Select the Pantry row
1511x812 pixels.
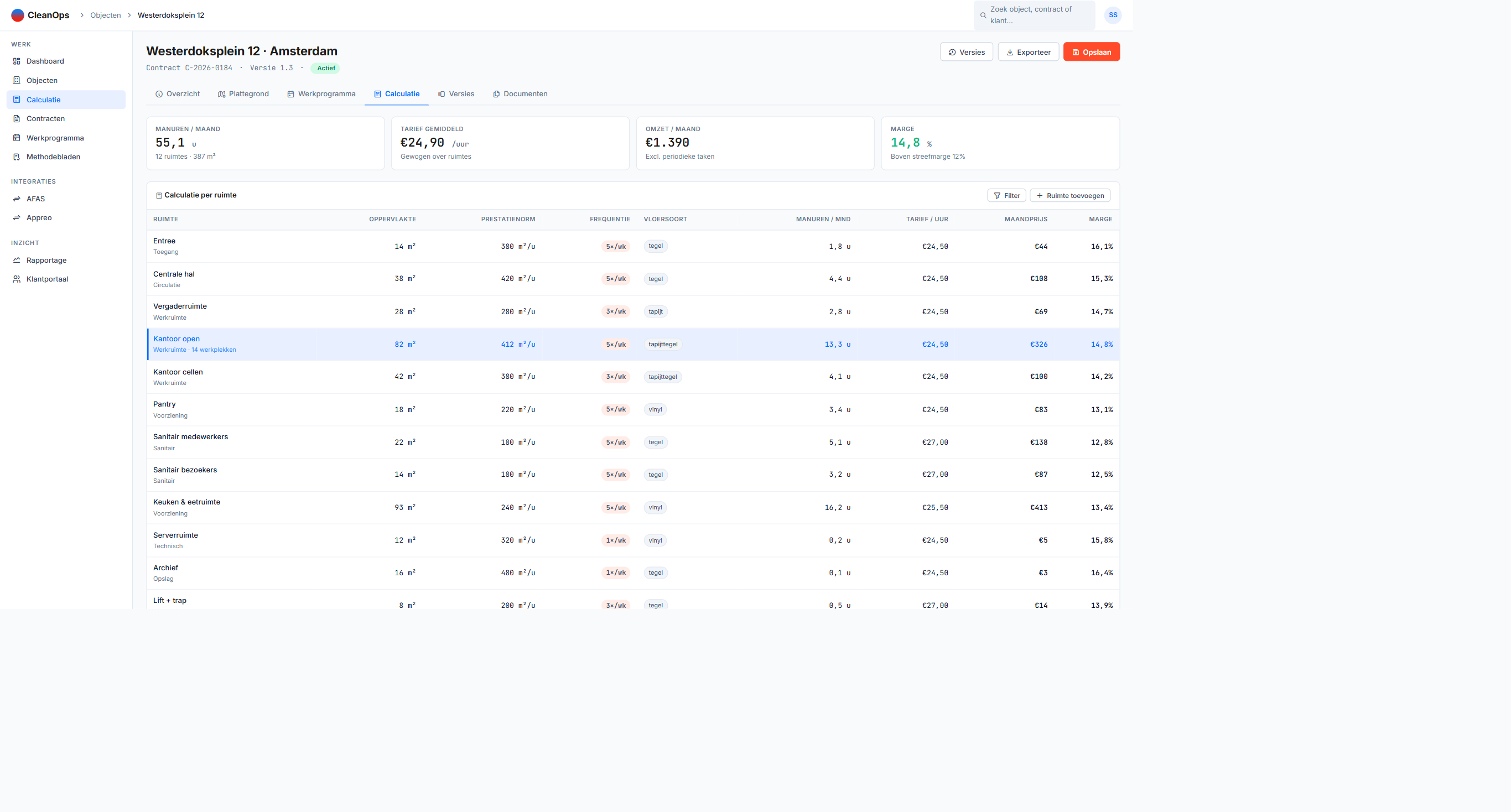click(x=633, y=410)
